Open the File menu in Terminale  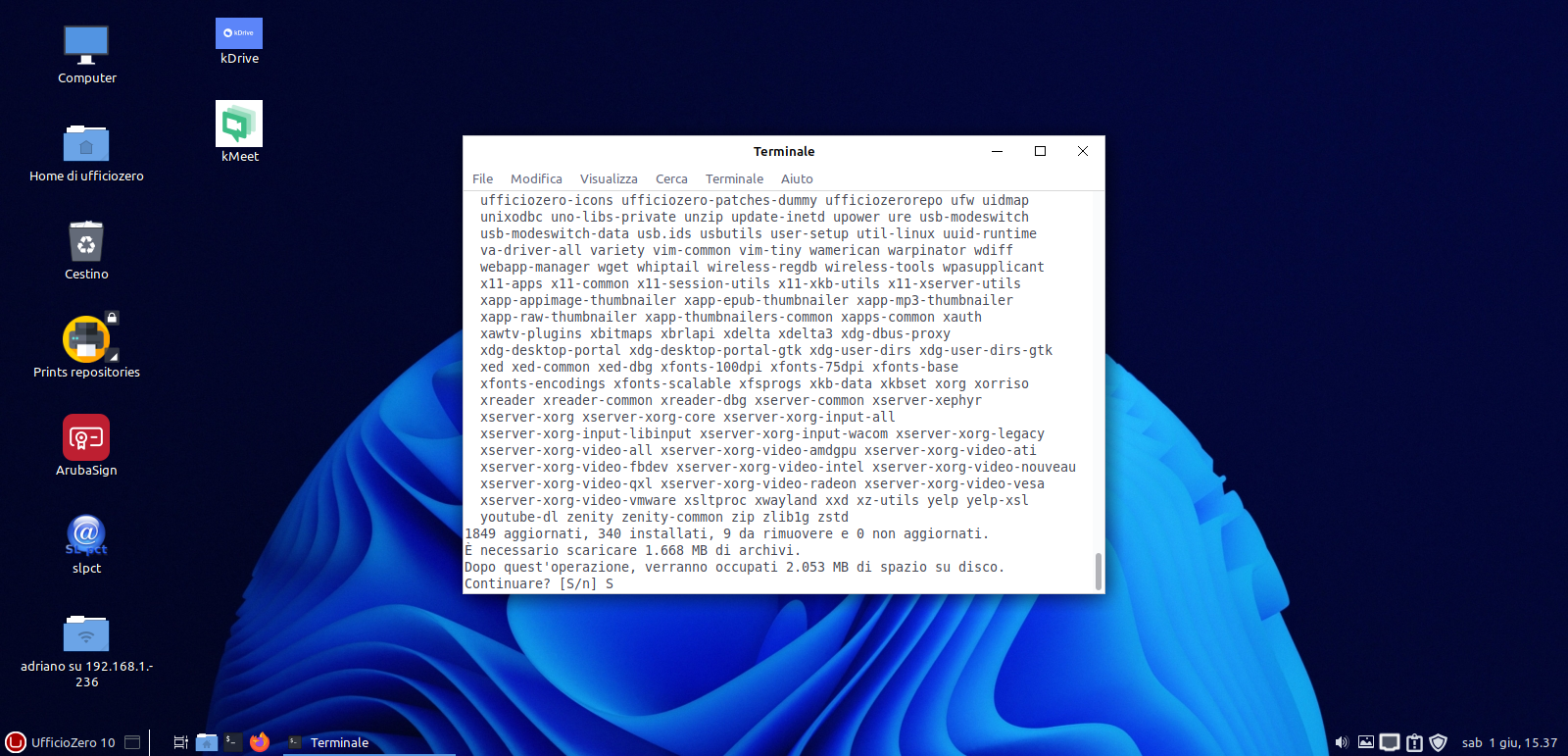(x=482, y=178)
